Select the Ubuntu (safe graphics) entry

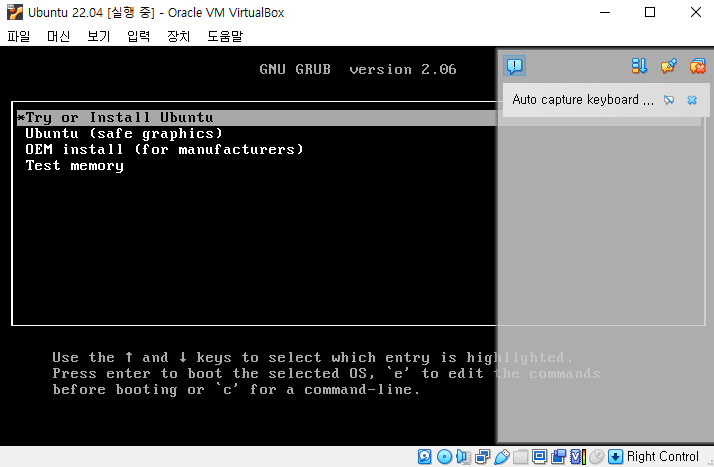[123, 133]
